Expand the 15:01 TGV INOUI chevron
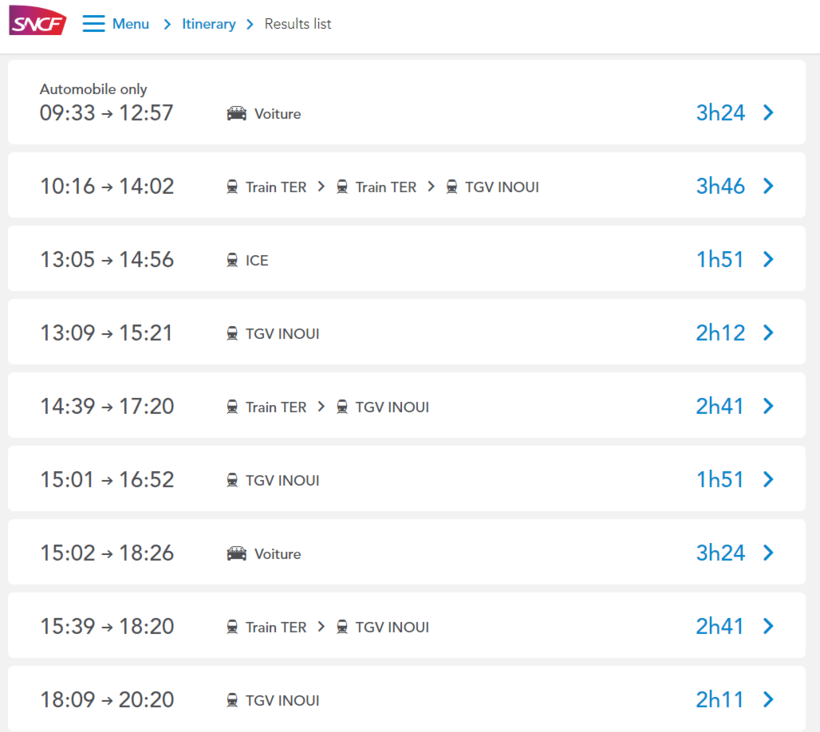 coord(768,480)
